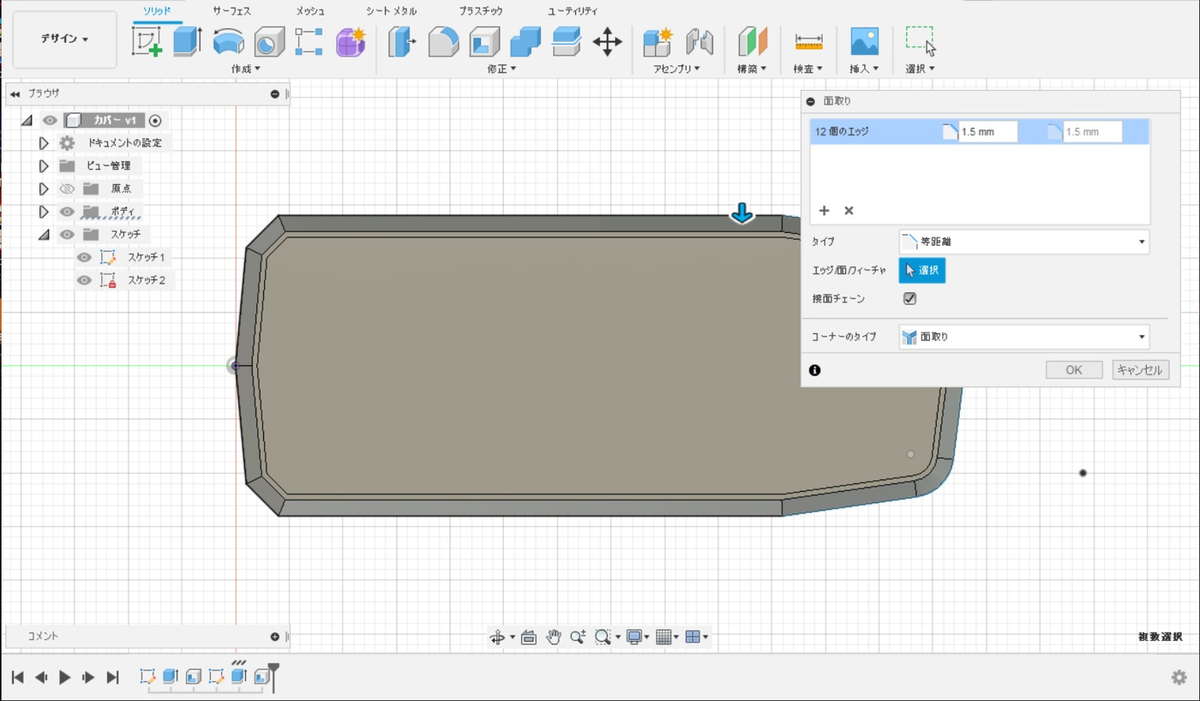Jump to timeline beginning
This screenshot has width=1200, height=701.
[18, 677]
